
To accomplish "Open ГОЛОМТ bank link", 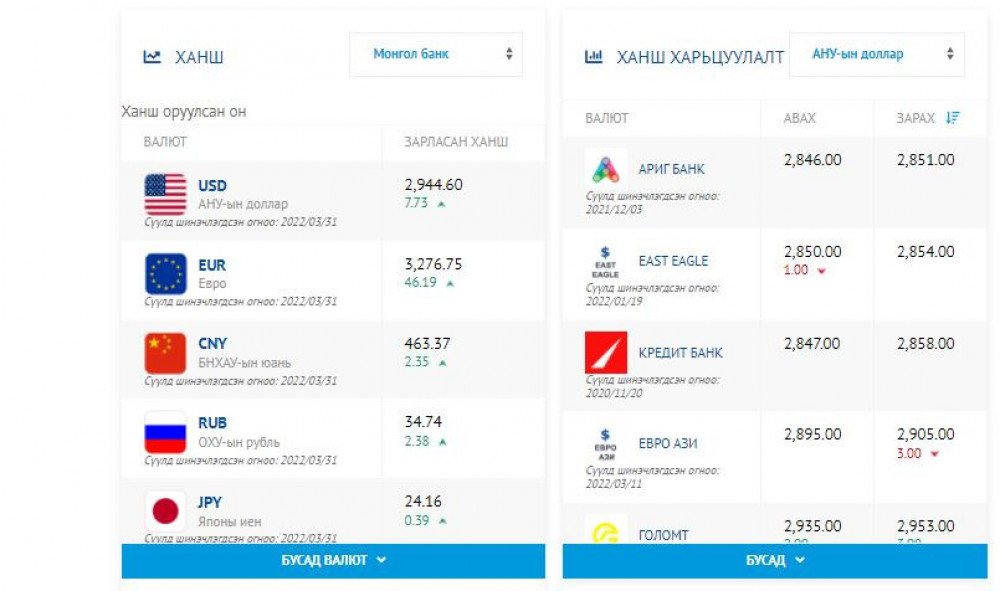I will tap(663, 535).
